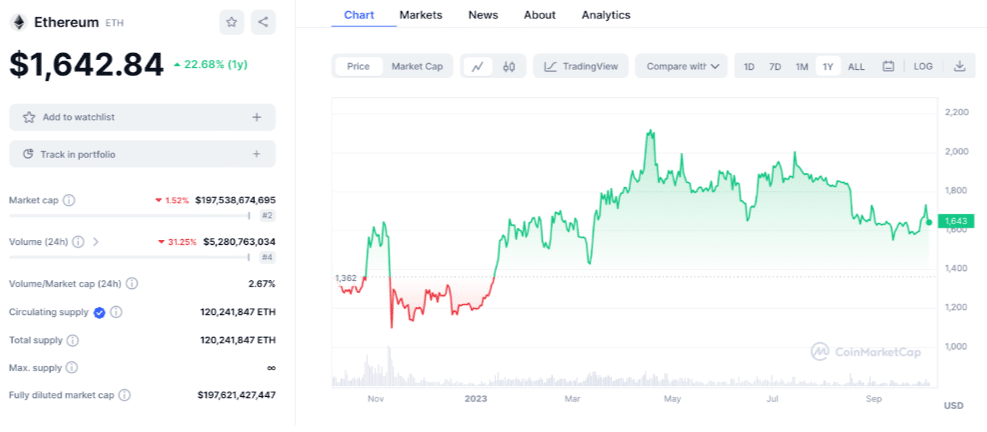Click Market cap info icon
Screen dimensions: 987x432
(69, 200)
